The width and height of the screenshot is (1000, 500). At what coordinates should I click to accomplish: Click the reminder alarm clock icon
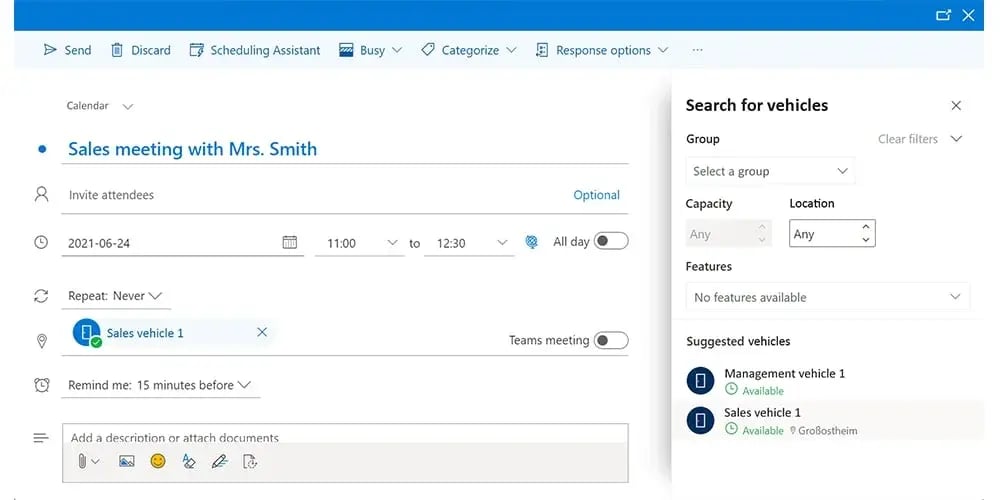coord(41,385)
